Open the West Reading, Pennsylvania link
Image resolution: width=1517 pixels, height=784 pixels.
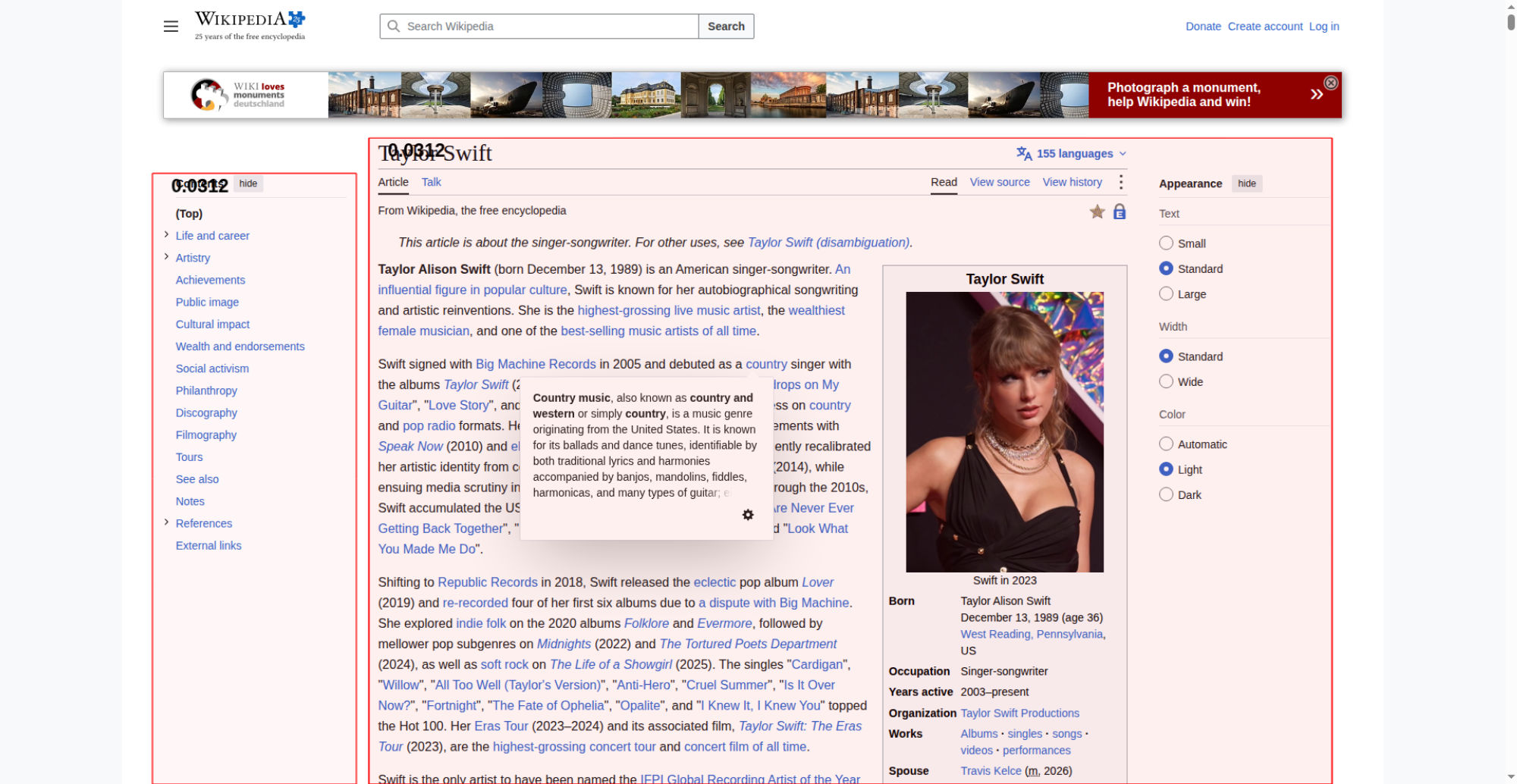(x=1032, y=634)
